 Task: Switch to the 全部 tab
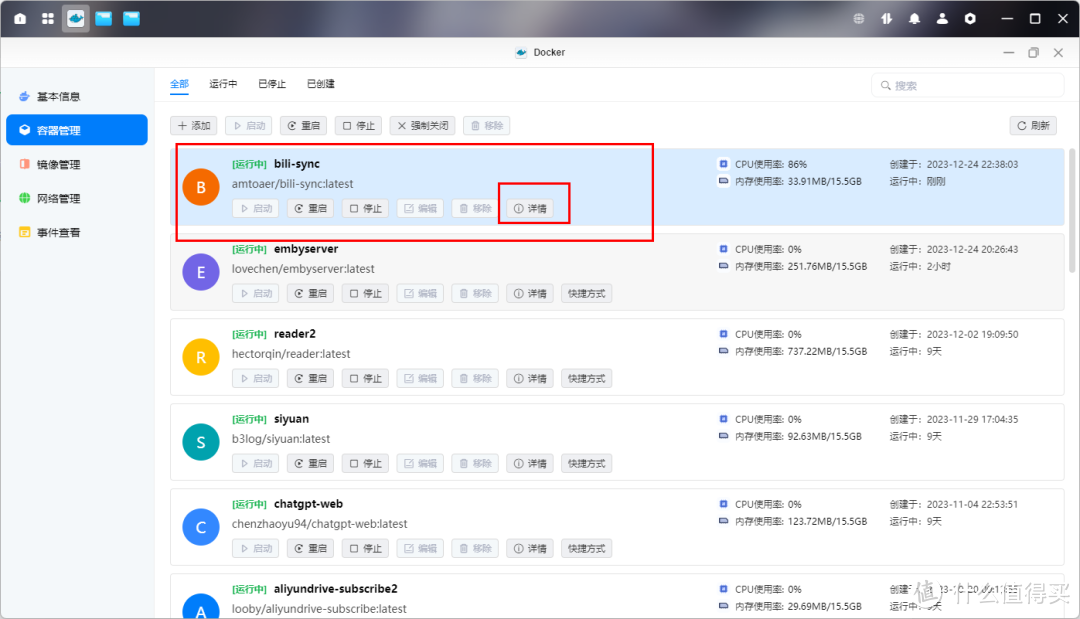[x=179, y=83]
